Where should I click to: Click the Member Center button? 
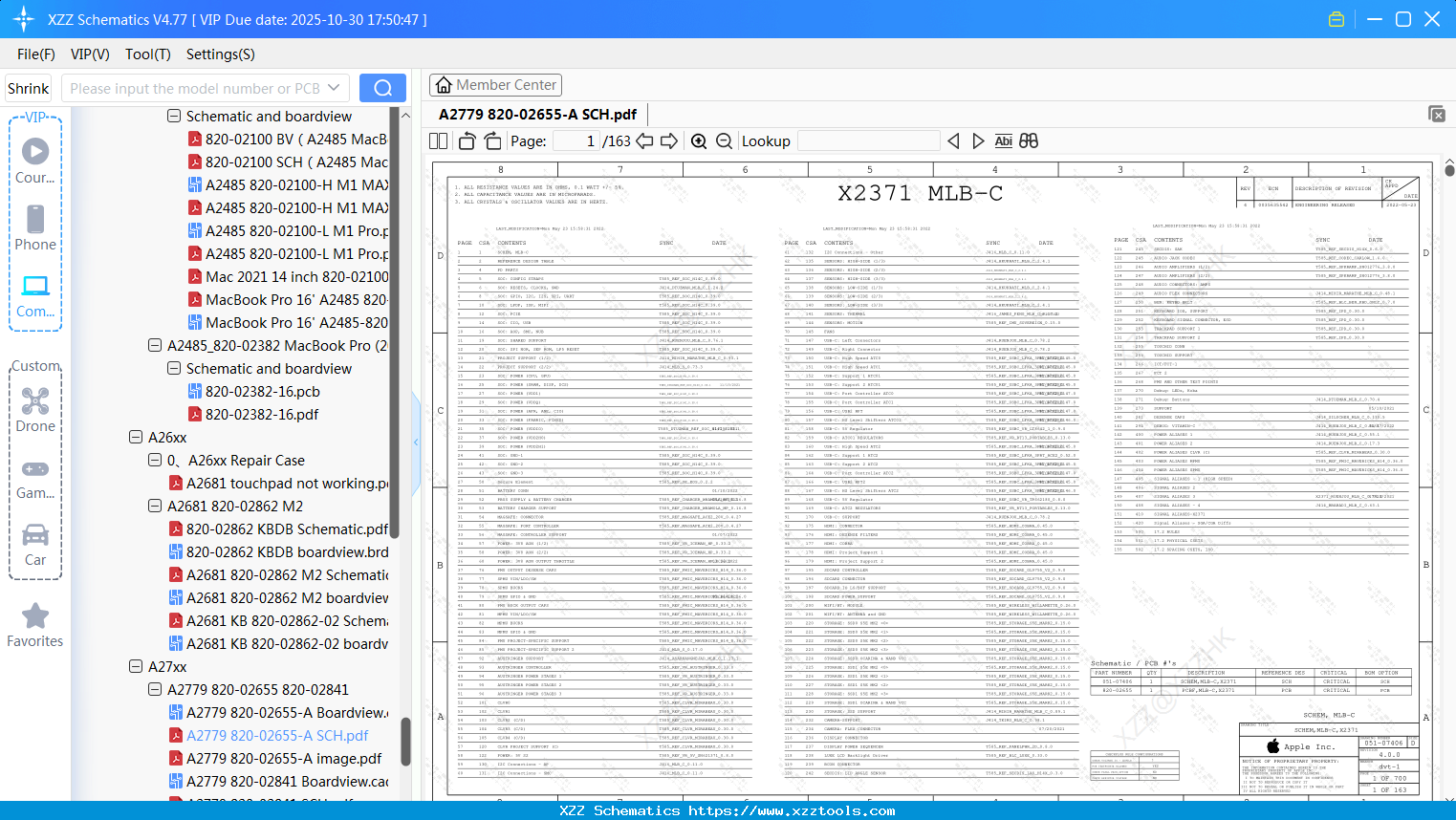pos(495,85)
